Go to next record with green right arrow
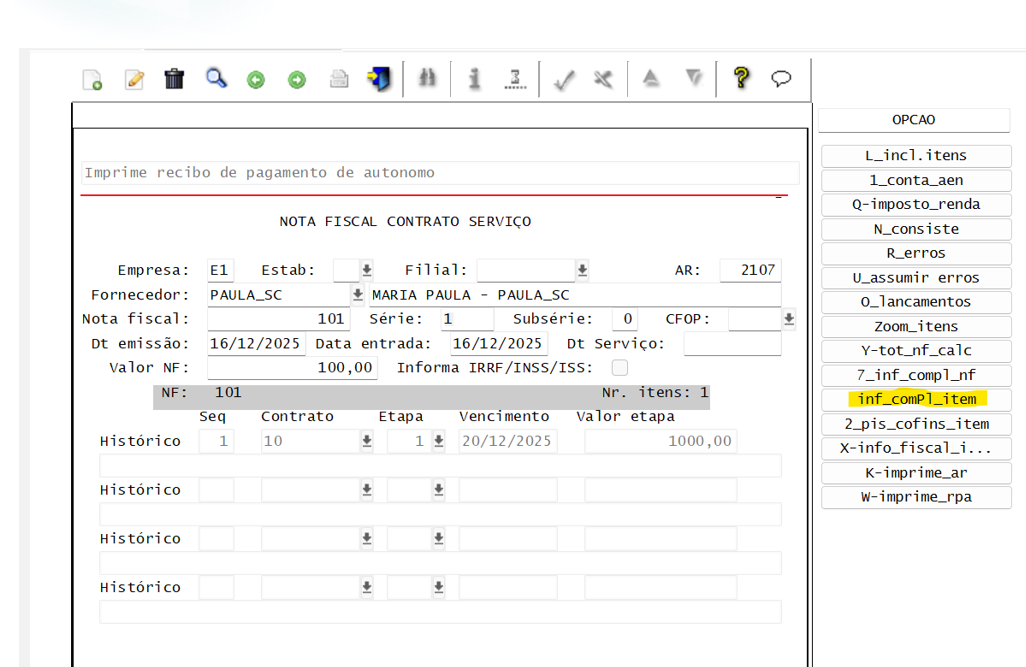Viewport: 1026px width, 667px height. pos(297,80)
